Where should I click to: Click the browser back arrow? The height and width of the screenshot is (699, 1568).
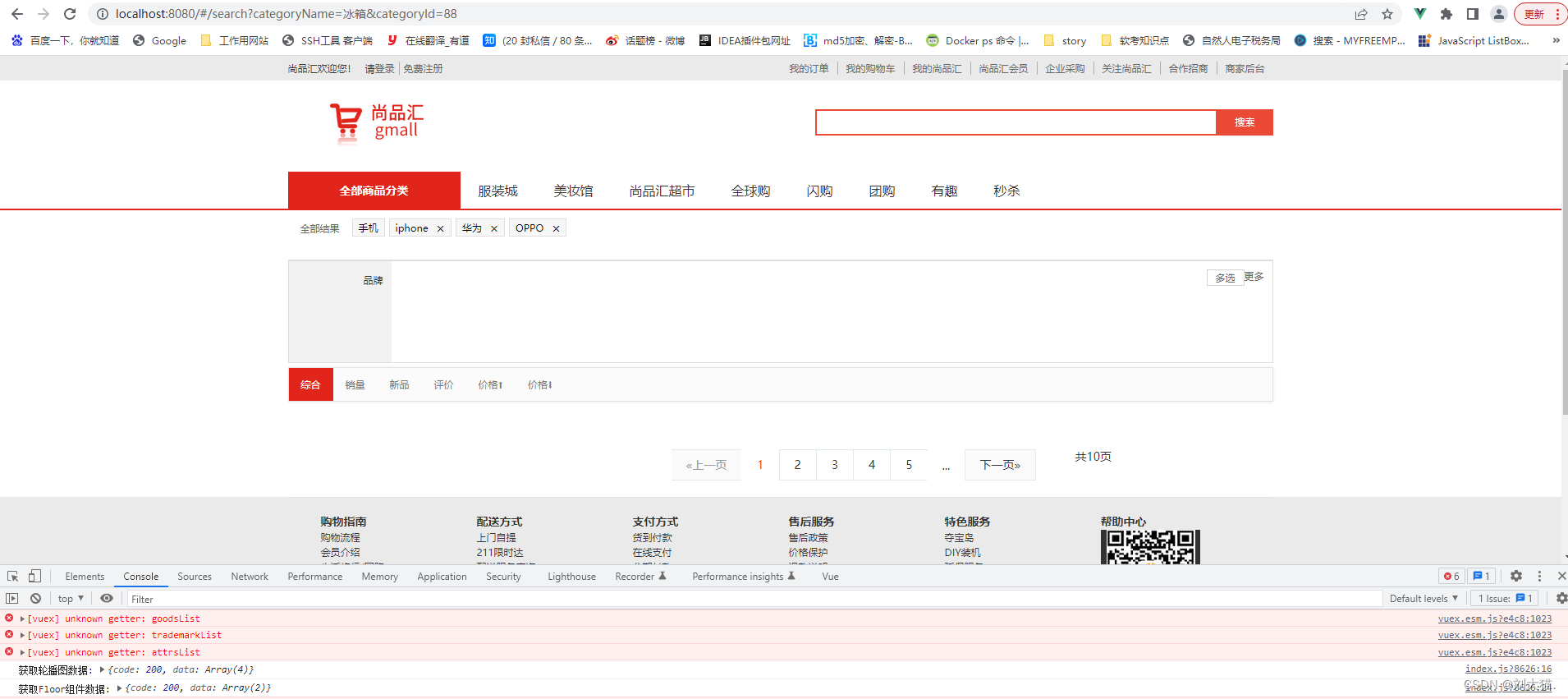coord(16,14)
